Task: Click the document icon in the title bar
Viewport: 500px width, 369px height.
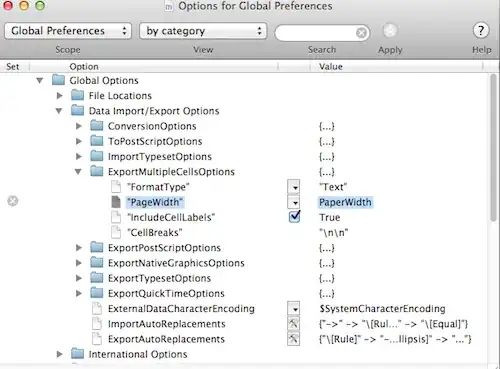Action: [x=169, y=6]
